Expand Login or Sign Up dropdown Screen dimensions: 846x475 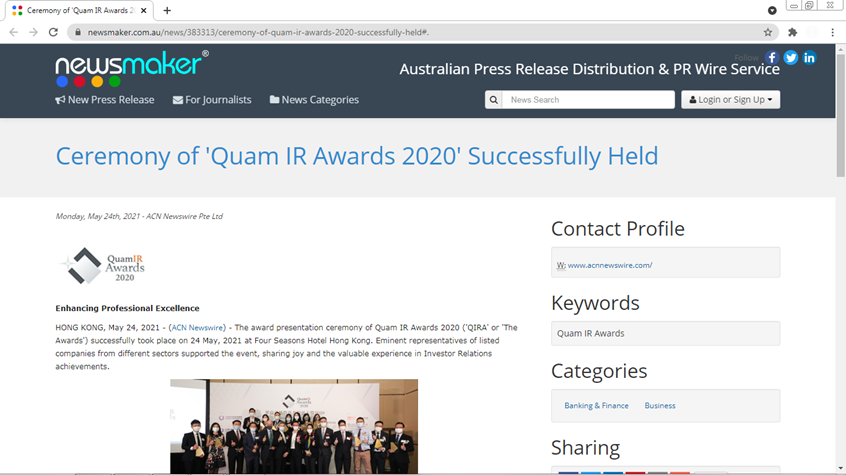731,100
